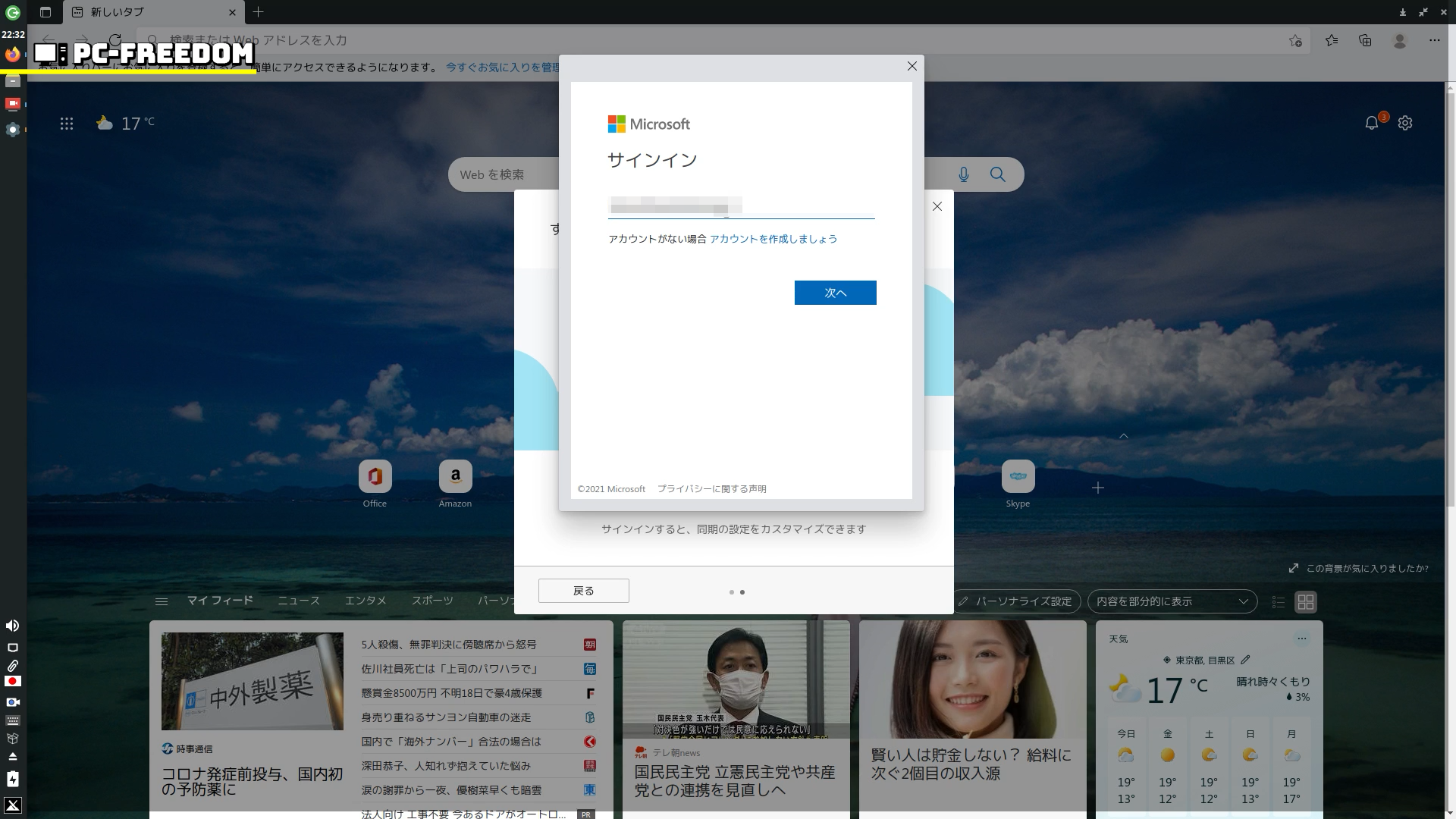
Task: Click the Favorites star icon in toolbar
Action: (1332, 40)
